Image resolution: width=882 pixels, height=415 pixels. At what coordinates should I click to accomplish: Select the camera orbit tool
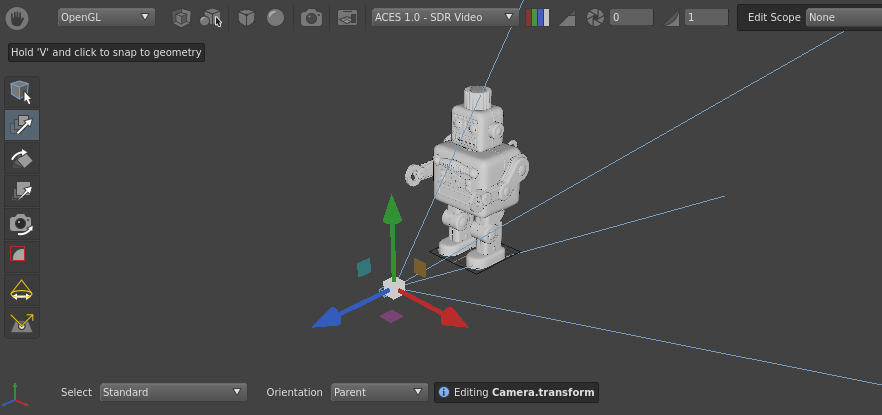pos(22,224)
